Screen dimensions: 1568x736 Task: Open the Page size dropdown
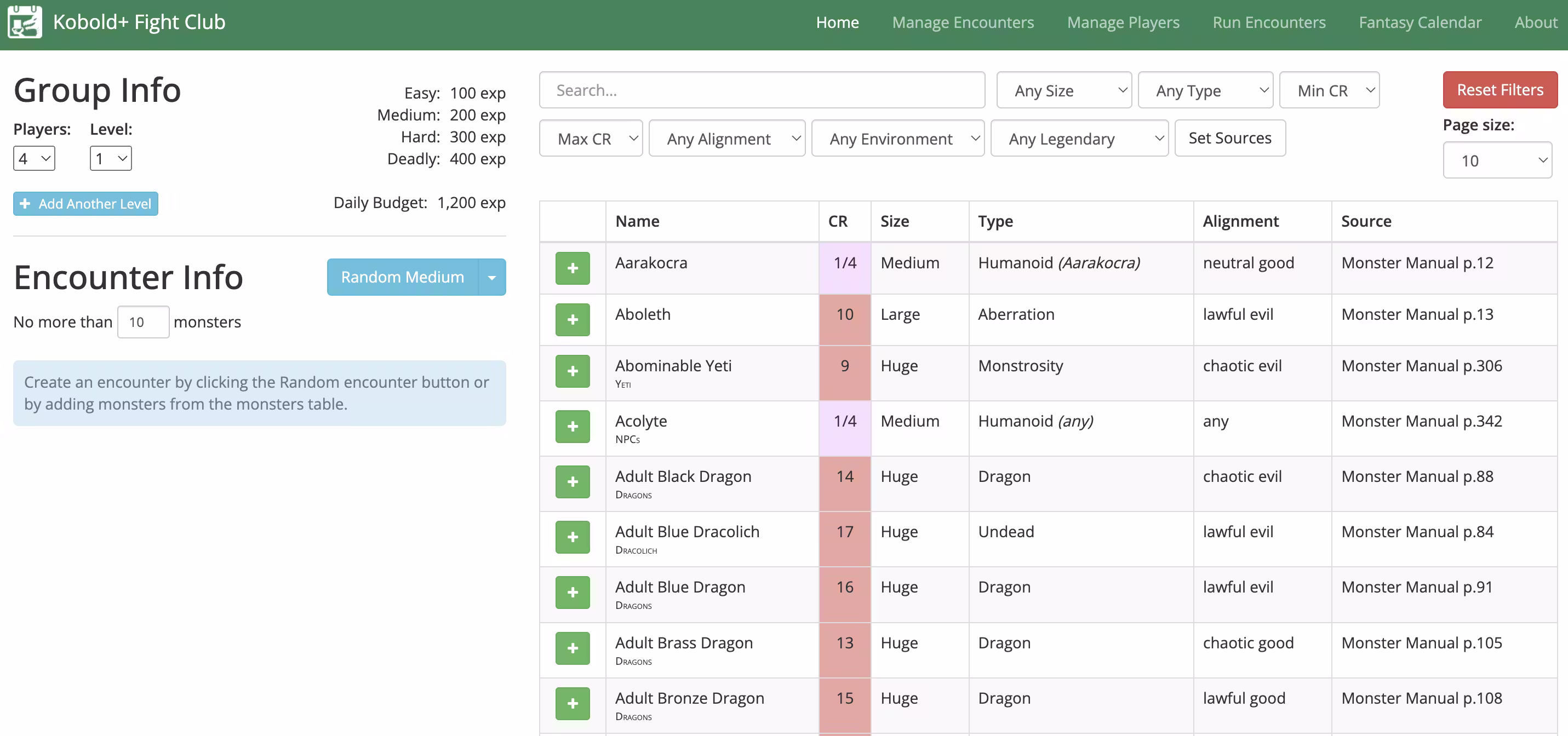(x=1497, y=160)
